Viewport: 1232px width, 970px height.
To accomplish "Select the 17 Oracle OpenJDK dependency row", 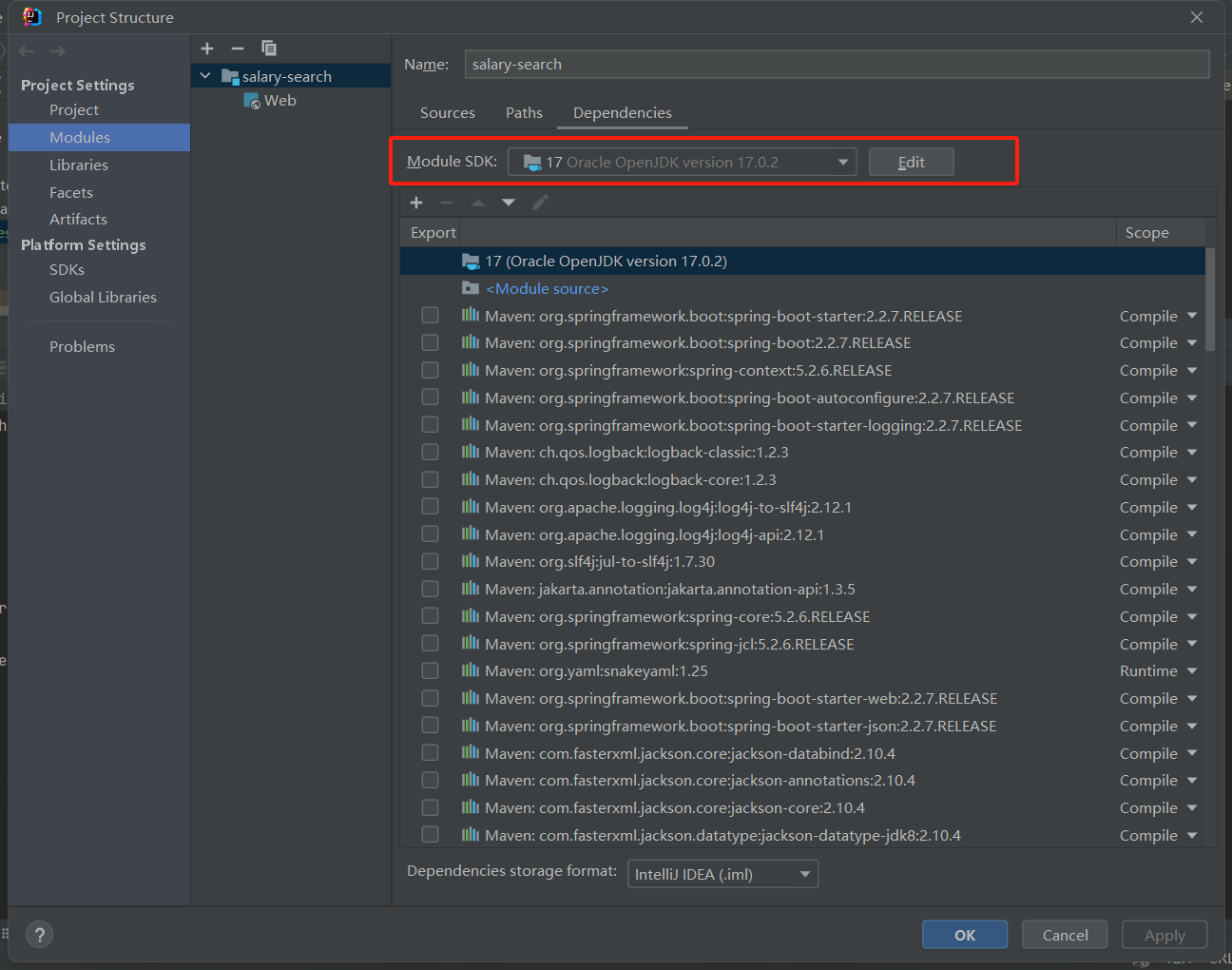I will pos(802,261).
